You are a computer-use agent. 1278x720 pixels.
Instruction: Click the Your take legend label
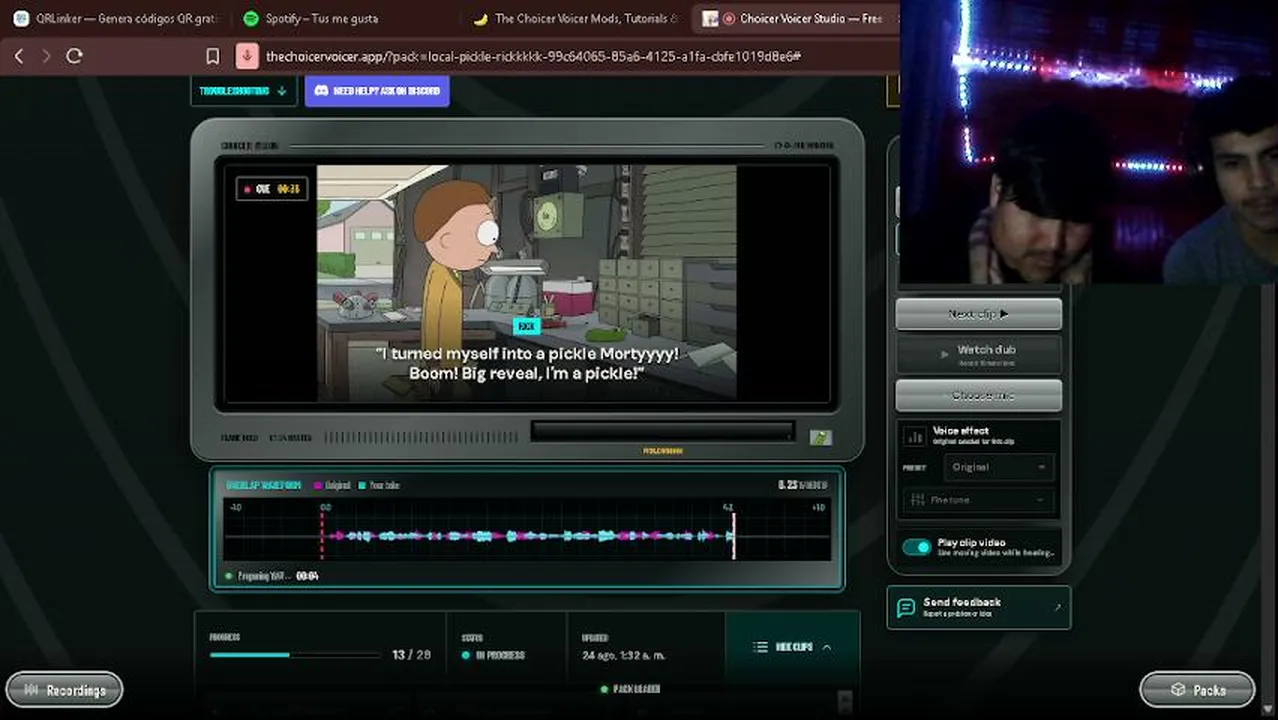coord(384,485)
